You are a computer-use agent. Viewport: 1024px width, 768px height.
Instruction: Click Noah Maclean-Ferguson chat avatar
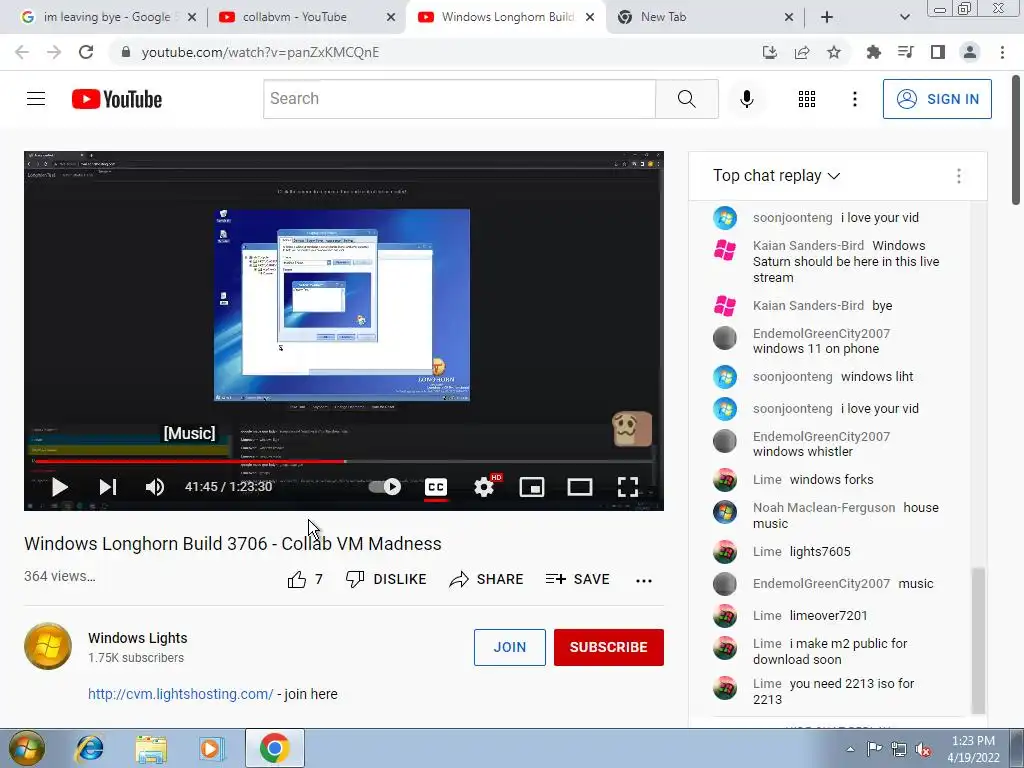724,513
